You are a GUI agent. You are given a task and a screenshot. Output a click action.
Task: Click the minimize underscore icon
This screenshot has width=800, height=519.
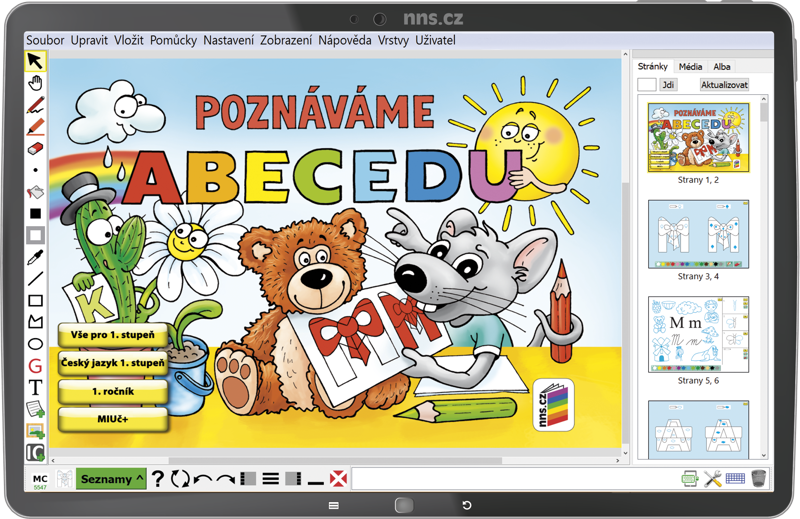316,483
